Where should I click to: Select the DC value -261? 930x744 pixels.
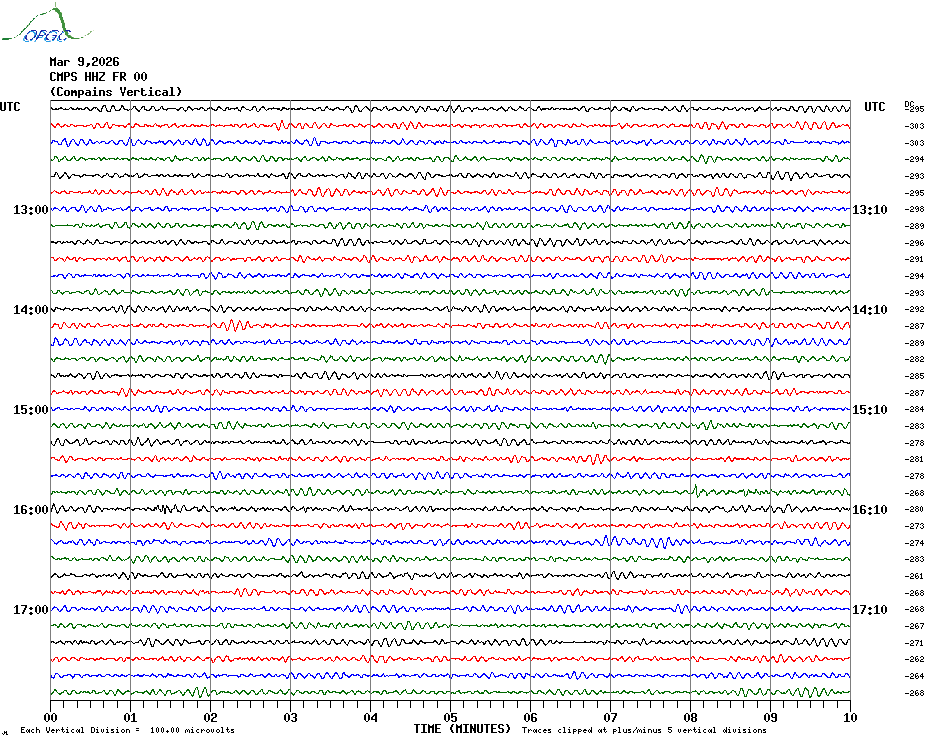click(914, 576)
